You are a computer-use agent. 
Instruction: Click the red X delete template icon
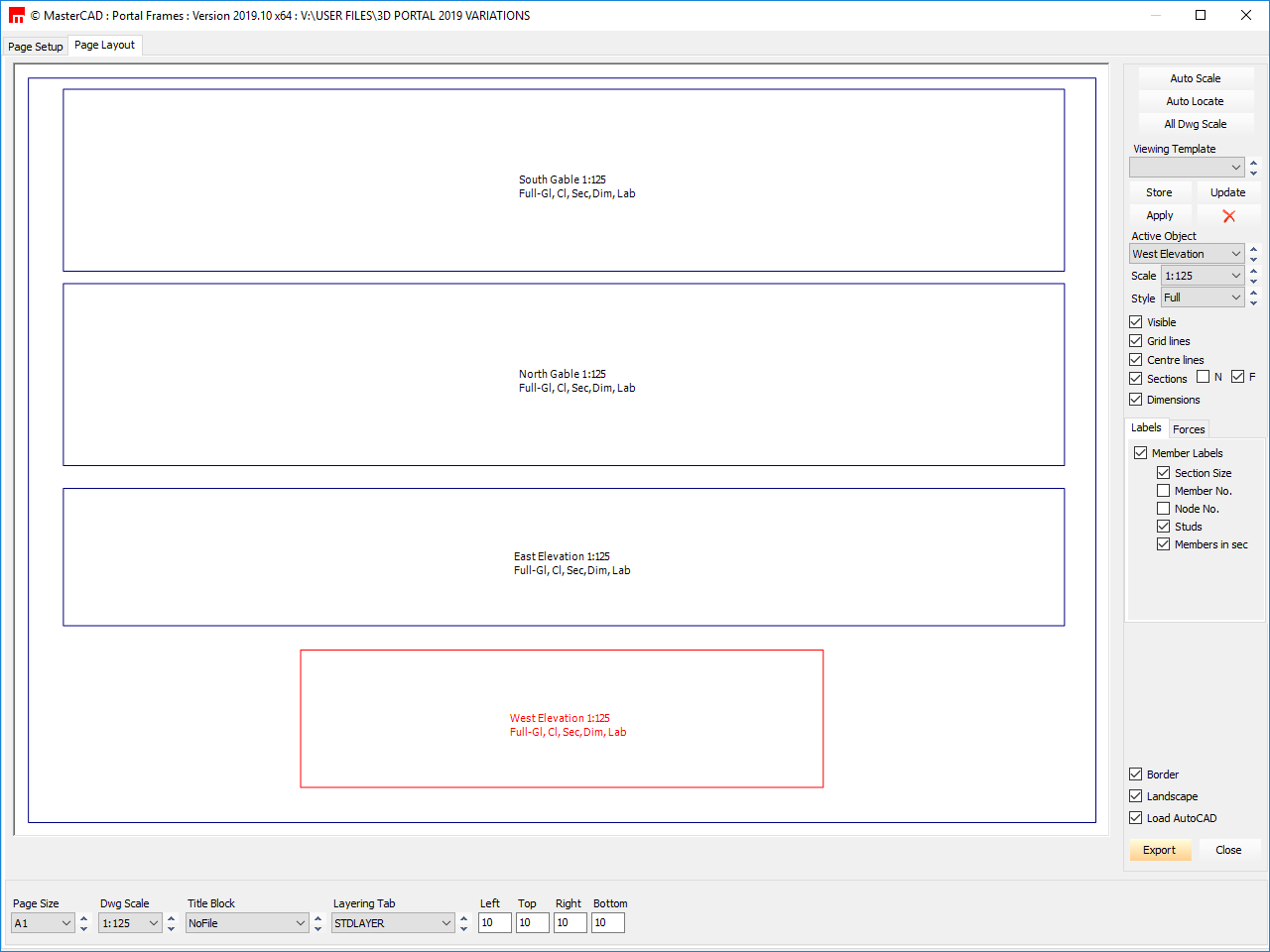point(1228,216)
